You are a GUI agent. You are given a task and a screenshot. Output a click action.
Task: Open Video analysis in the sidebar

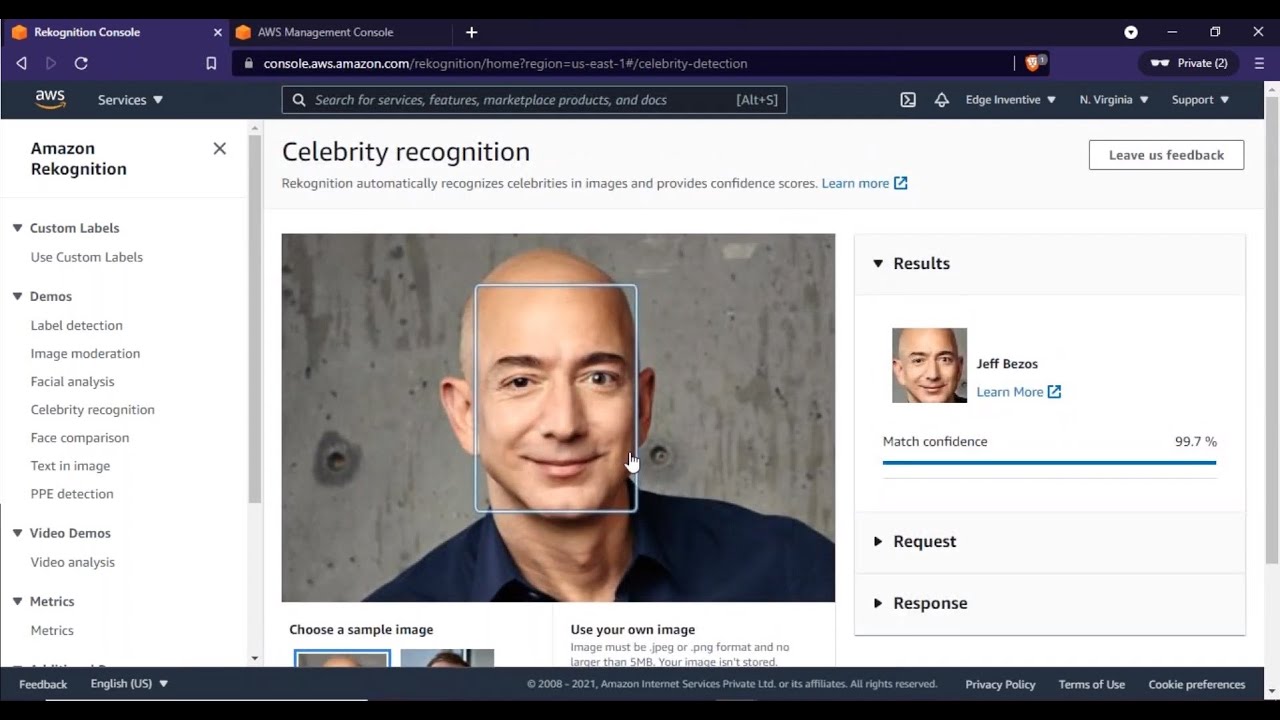[73, 562]
